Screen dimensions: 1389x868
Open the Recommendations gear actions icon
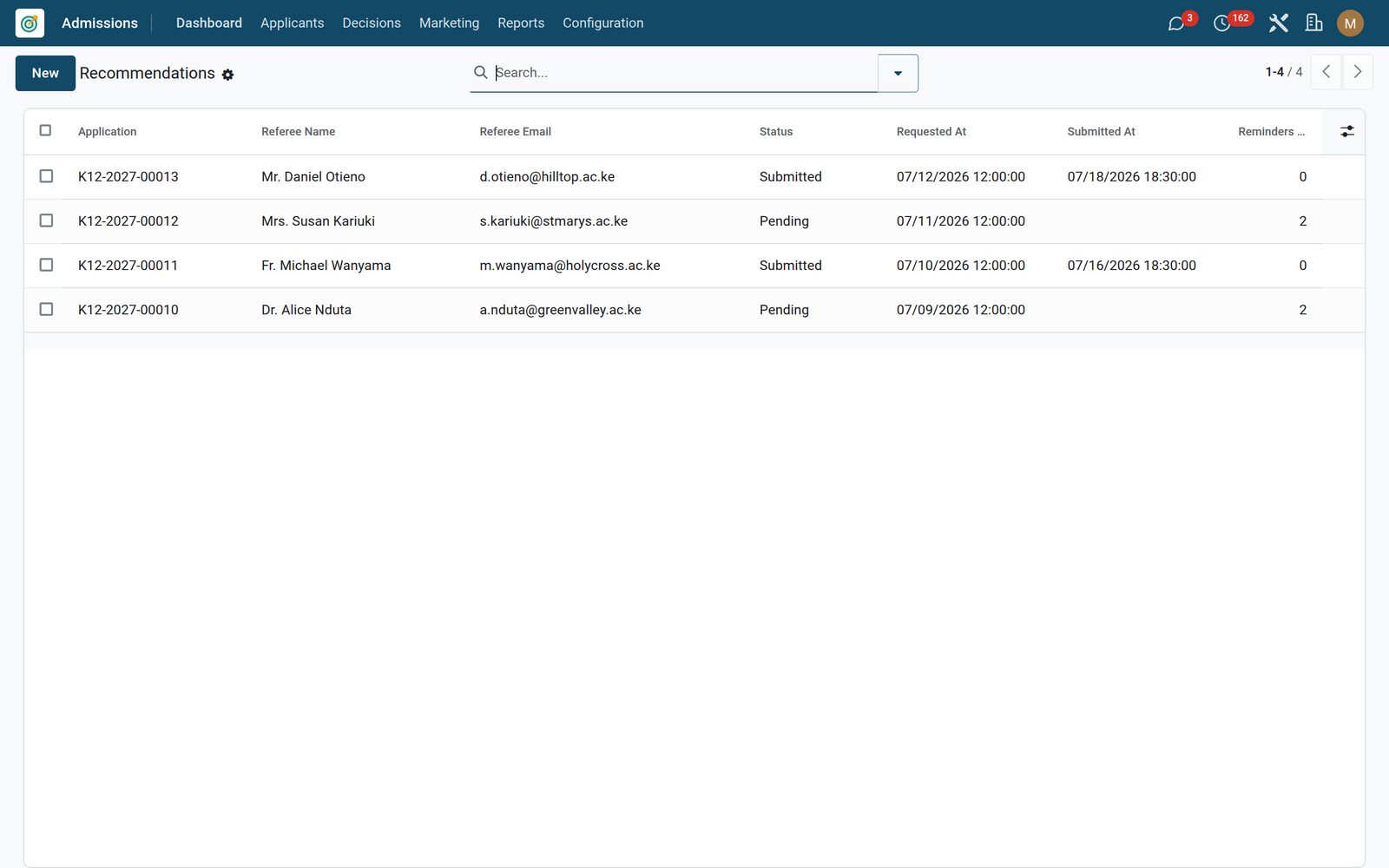tap(227, 75)
